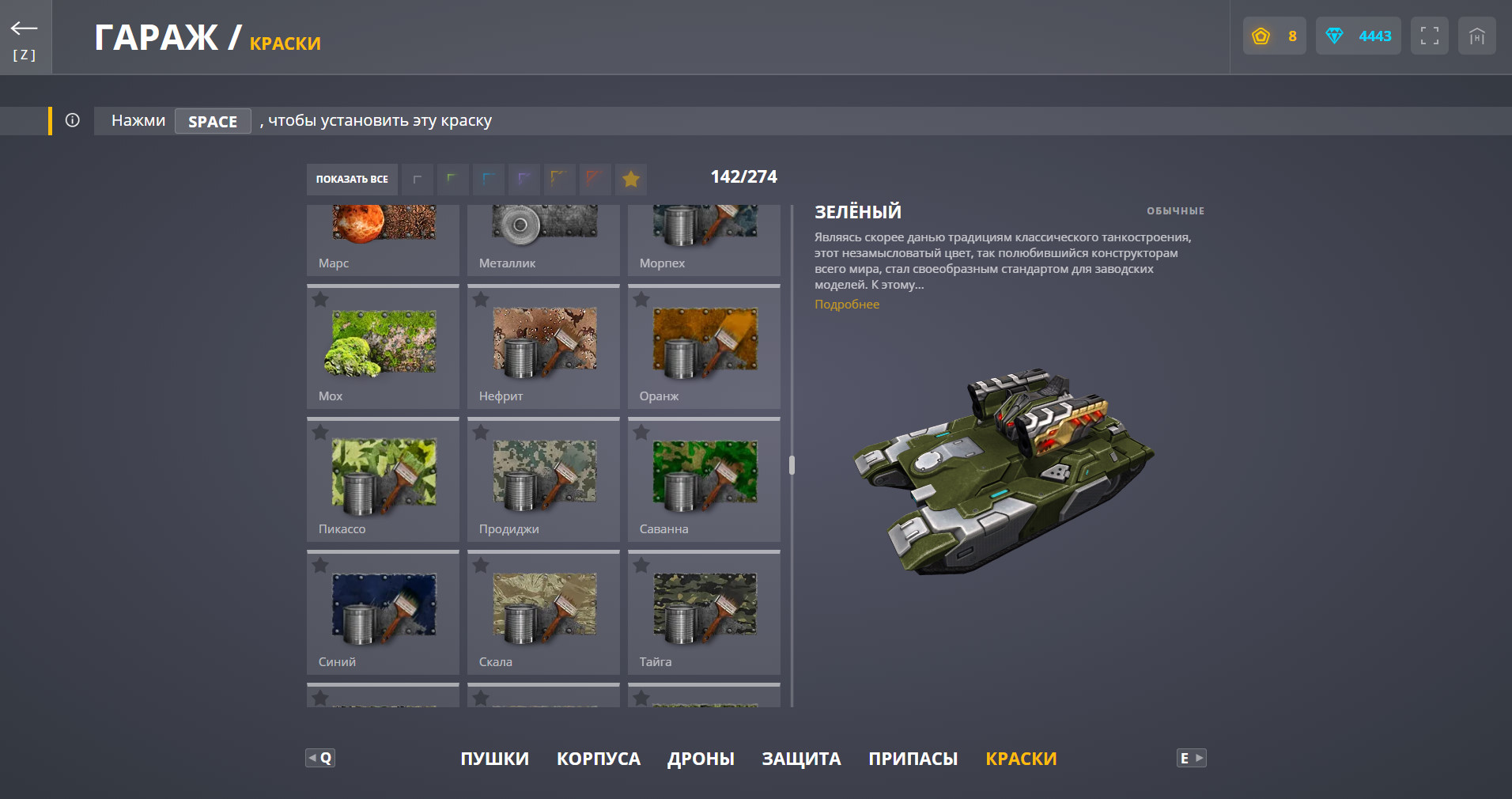
Task: Select the Оранж paint thumbnail
Action: [x=705, y=343]
